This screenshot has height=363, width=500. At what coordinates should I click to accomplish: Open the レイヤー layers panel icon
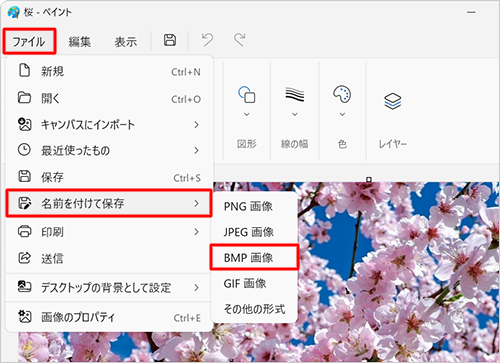tap(393, 101)
